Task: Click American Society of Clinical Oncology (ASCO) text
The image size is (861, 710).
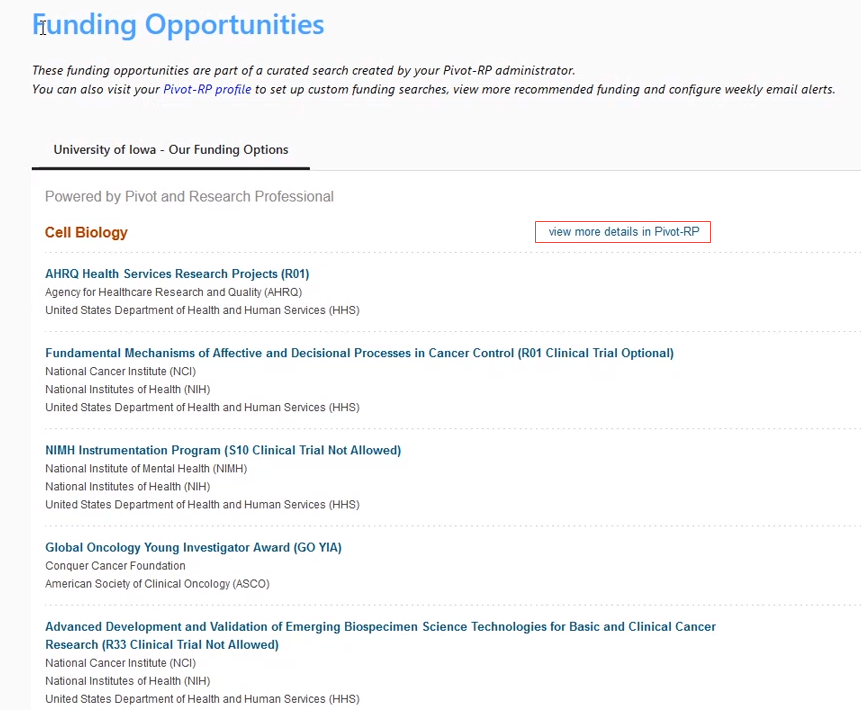Action: click(x=157, y=584)
